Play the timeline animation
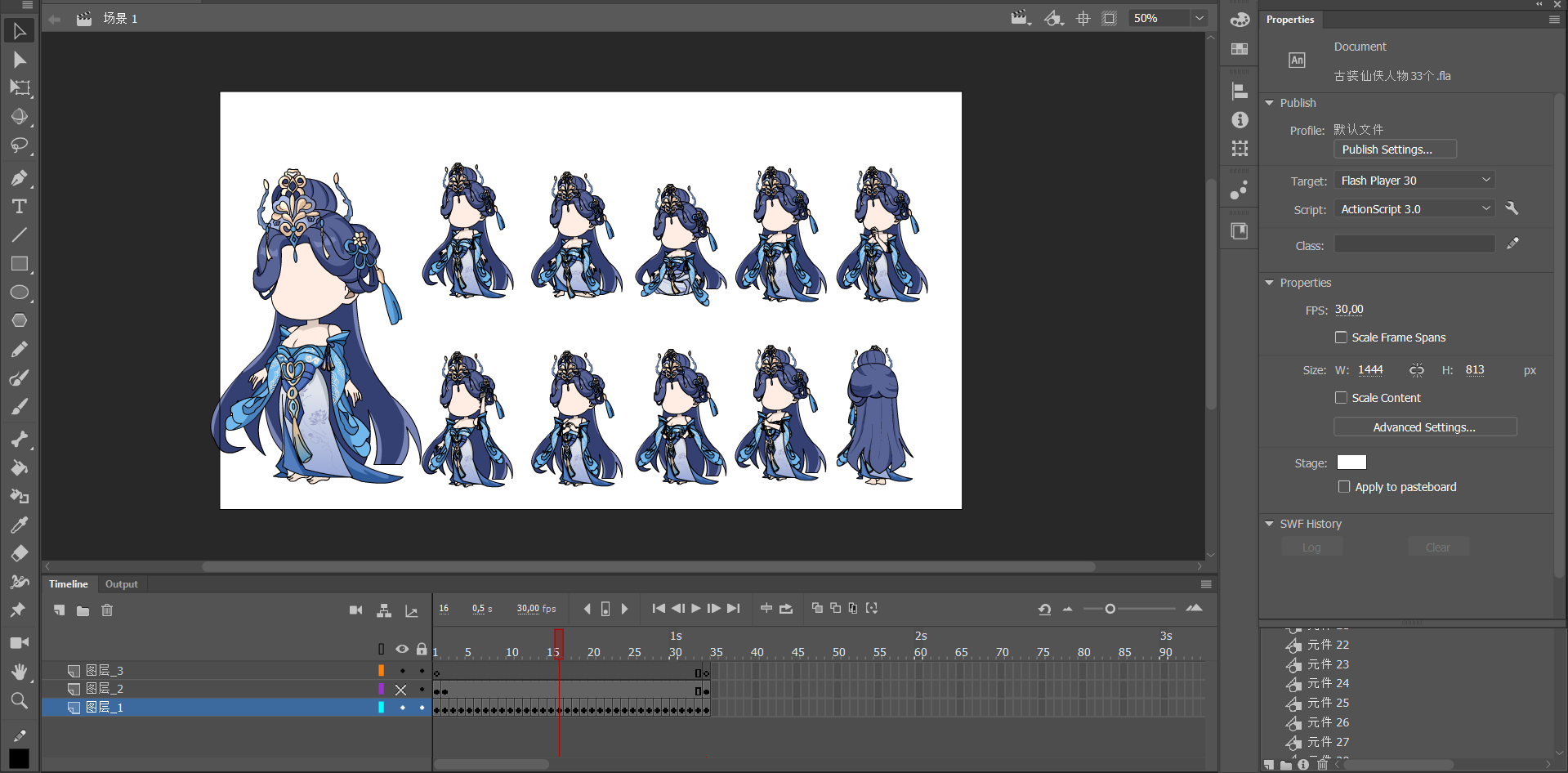This screenshot has height=773, width=1568. click(x=696, y=608)
